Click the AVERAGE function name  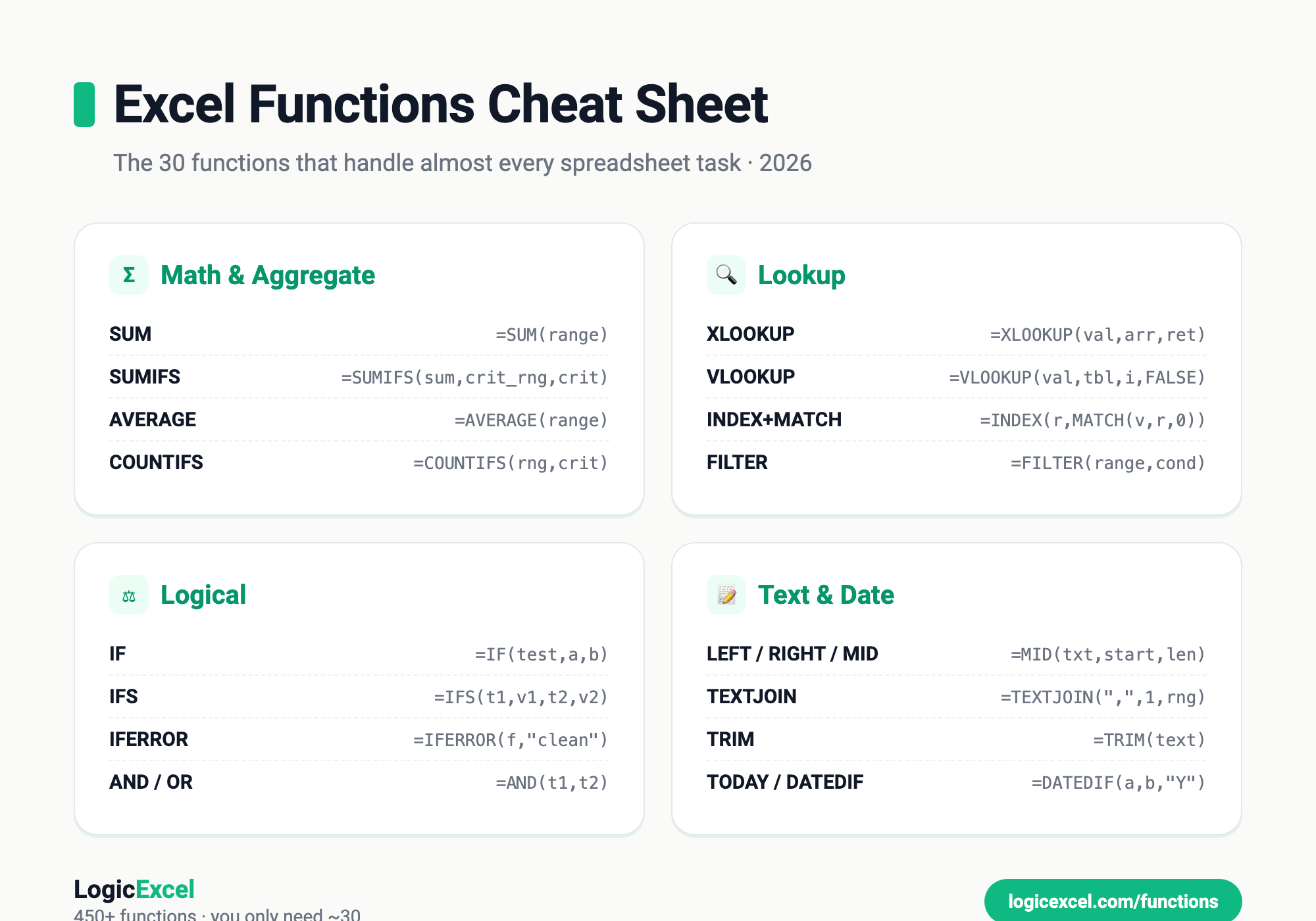pos(153,420)
